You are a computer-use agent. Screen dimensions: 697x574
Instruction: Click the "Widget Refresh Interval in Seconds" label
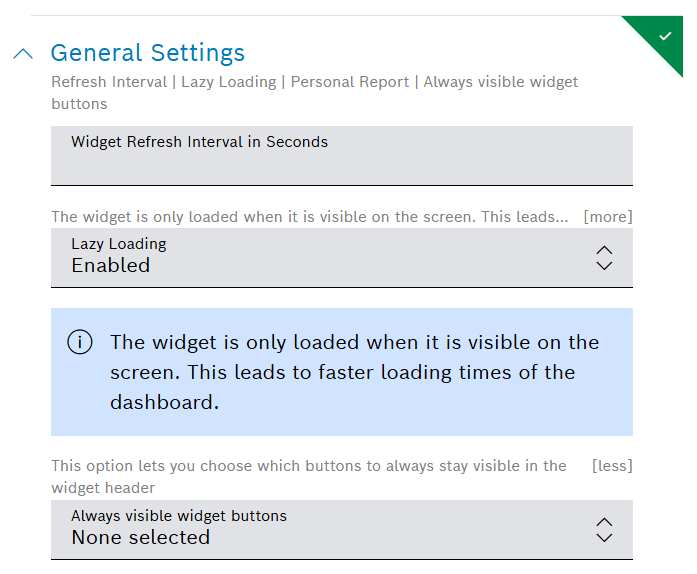(x=199, y=142)
